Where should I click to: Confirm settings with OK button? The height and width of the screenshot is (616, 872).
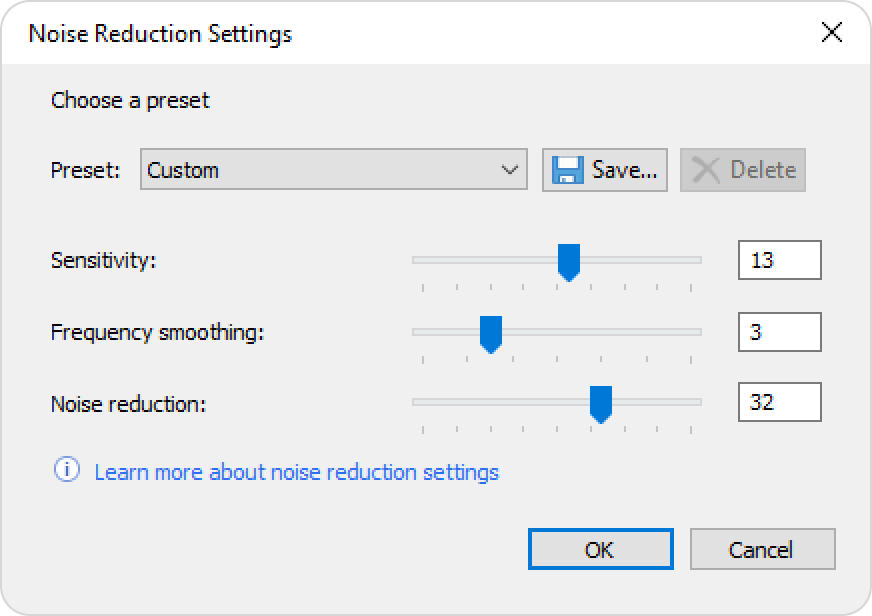coord(601,549)
